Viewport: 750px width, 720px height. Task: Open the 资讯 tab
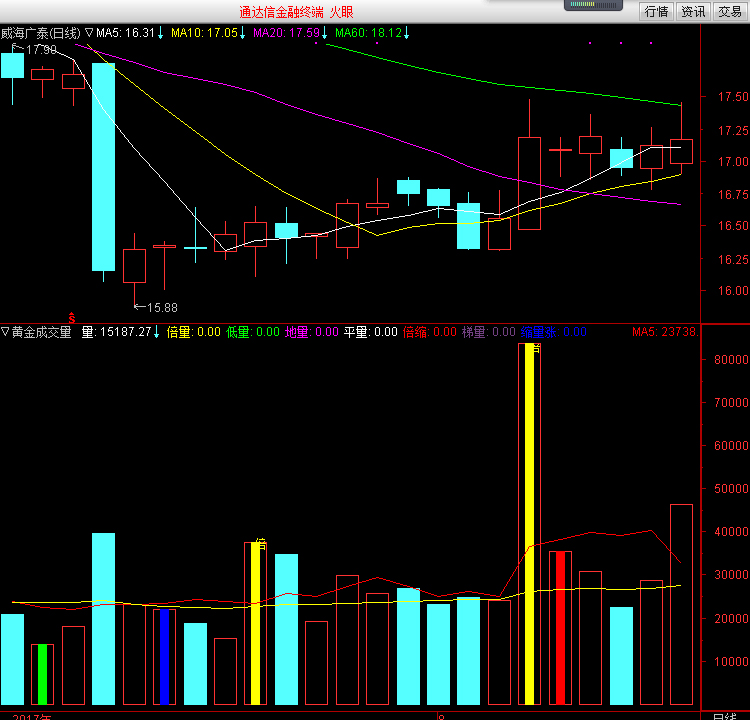[693, 11]
